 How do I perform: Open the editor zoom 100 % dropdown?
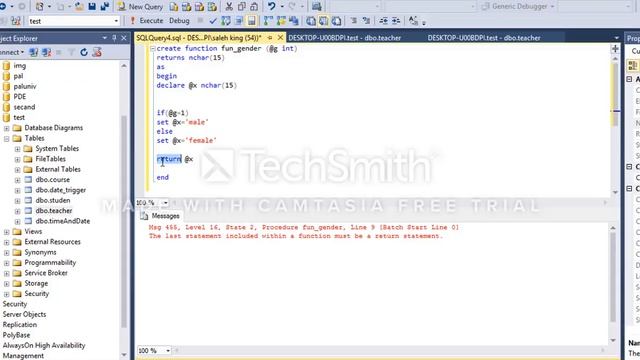coord(165,202)
